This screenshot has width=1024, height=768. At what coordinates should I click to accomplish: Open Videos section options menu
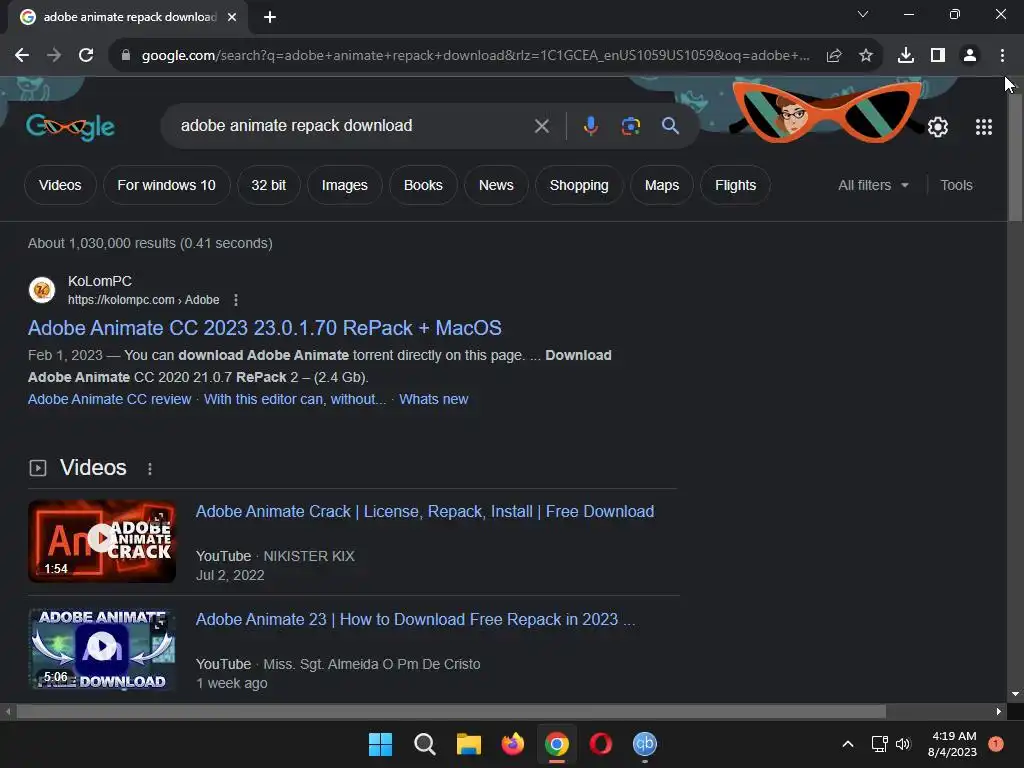click(x=150, y=469)
